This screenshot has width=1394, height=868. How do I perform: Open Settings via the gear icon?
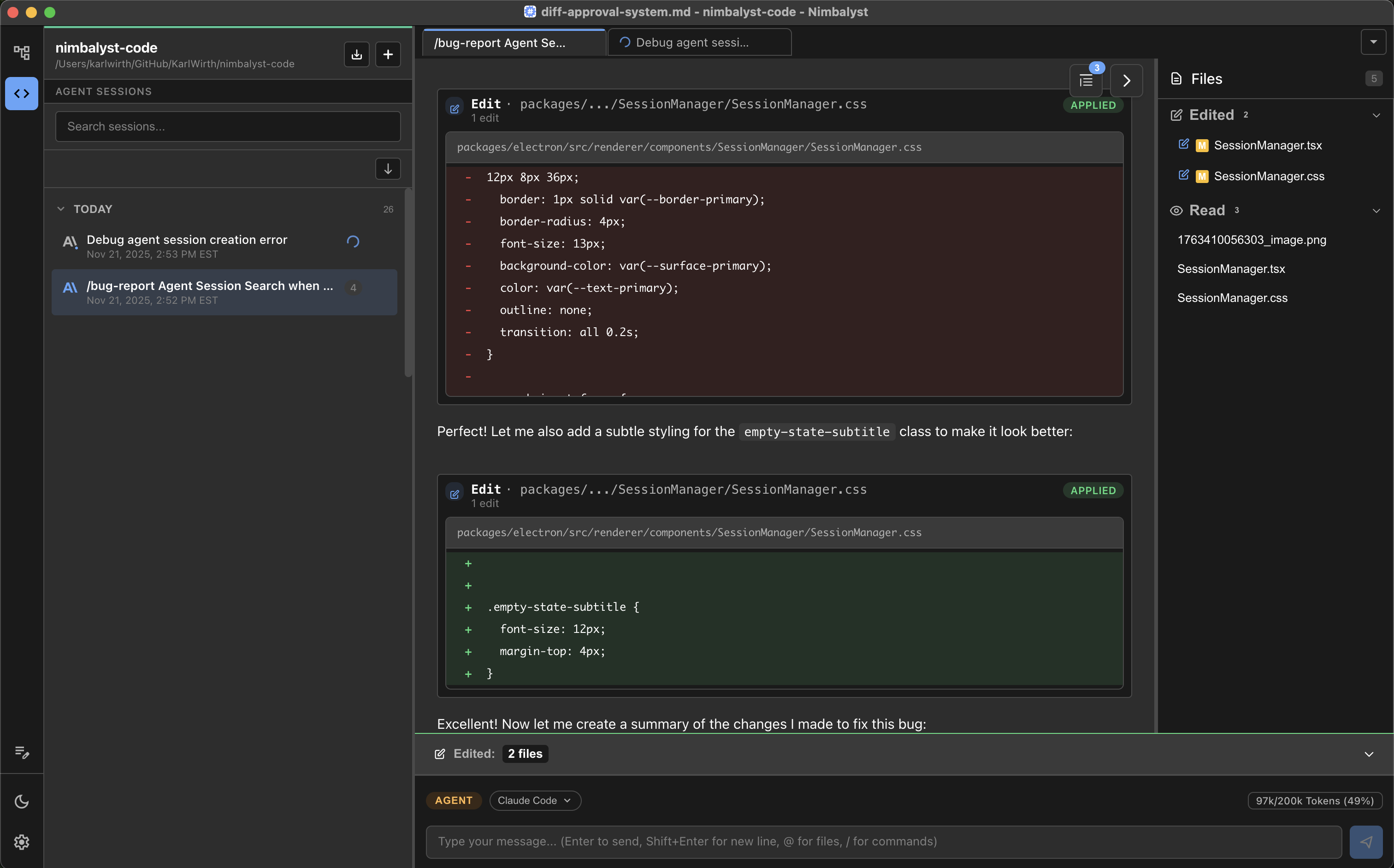[x=21, y=842]
